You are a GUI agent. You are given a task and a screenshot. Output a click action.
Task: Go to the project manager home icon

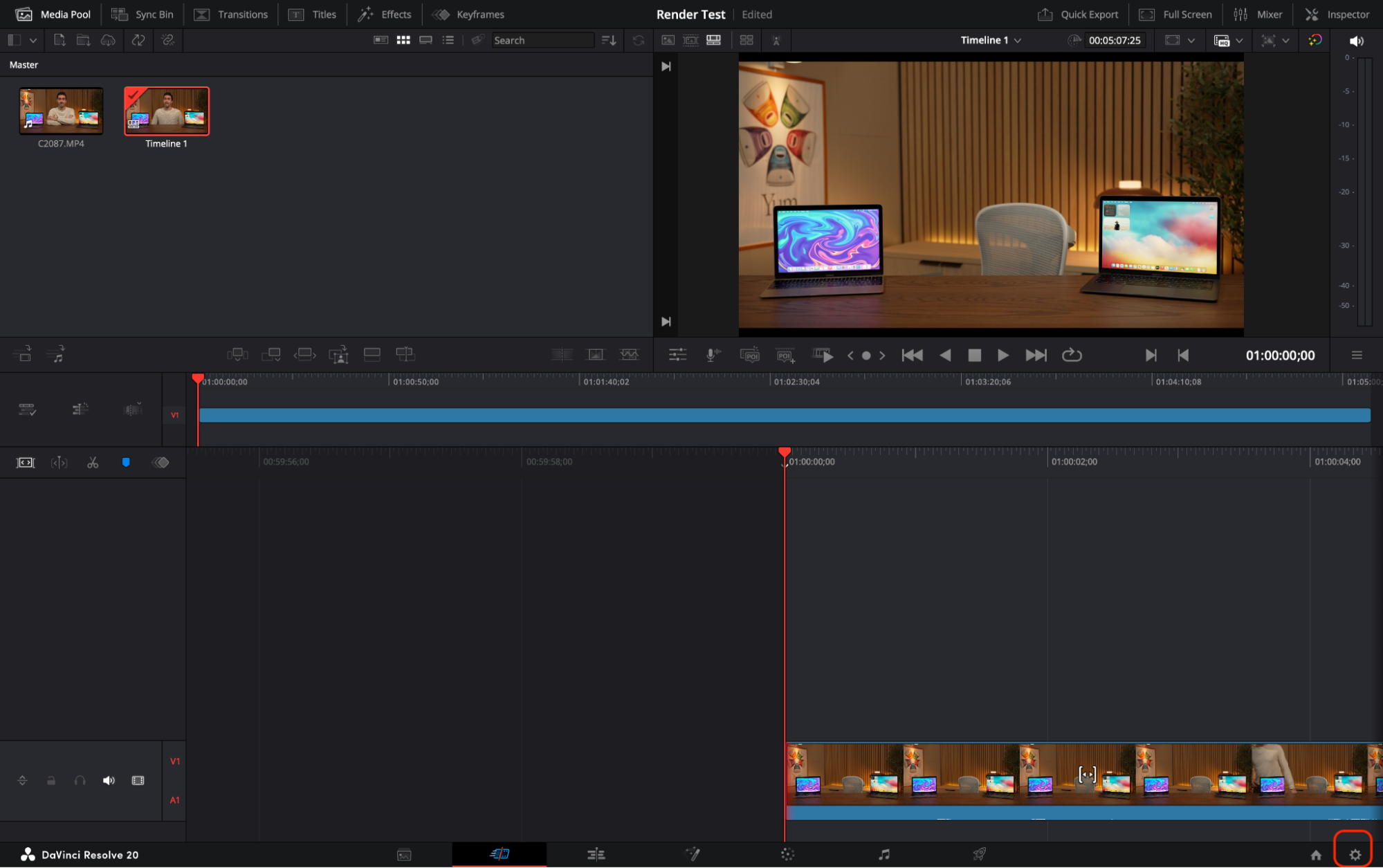click(x=1316, y=855)
